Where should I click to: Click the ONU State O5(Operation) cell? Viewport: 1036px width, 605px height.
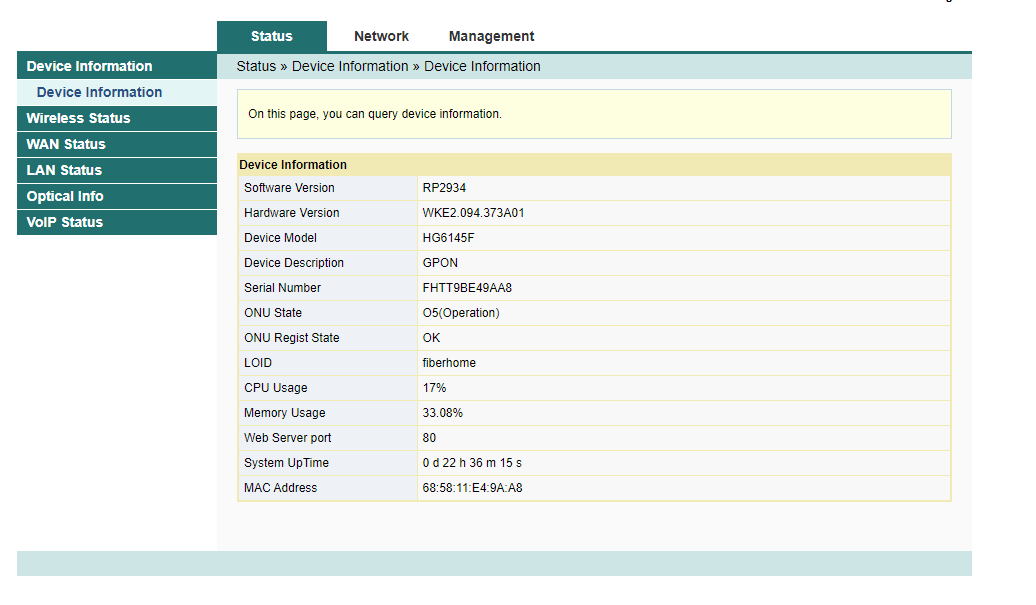pyautogui.click(x=684, y=313)
